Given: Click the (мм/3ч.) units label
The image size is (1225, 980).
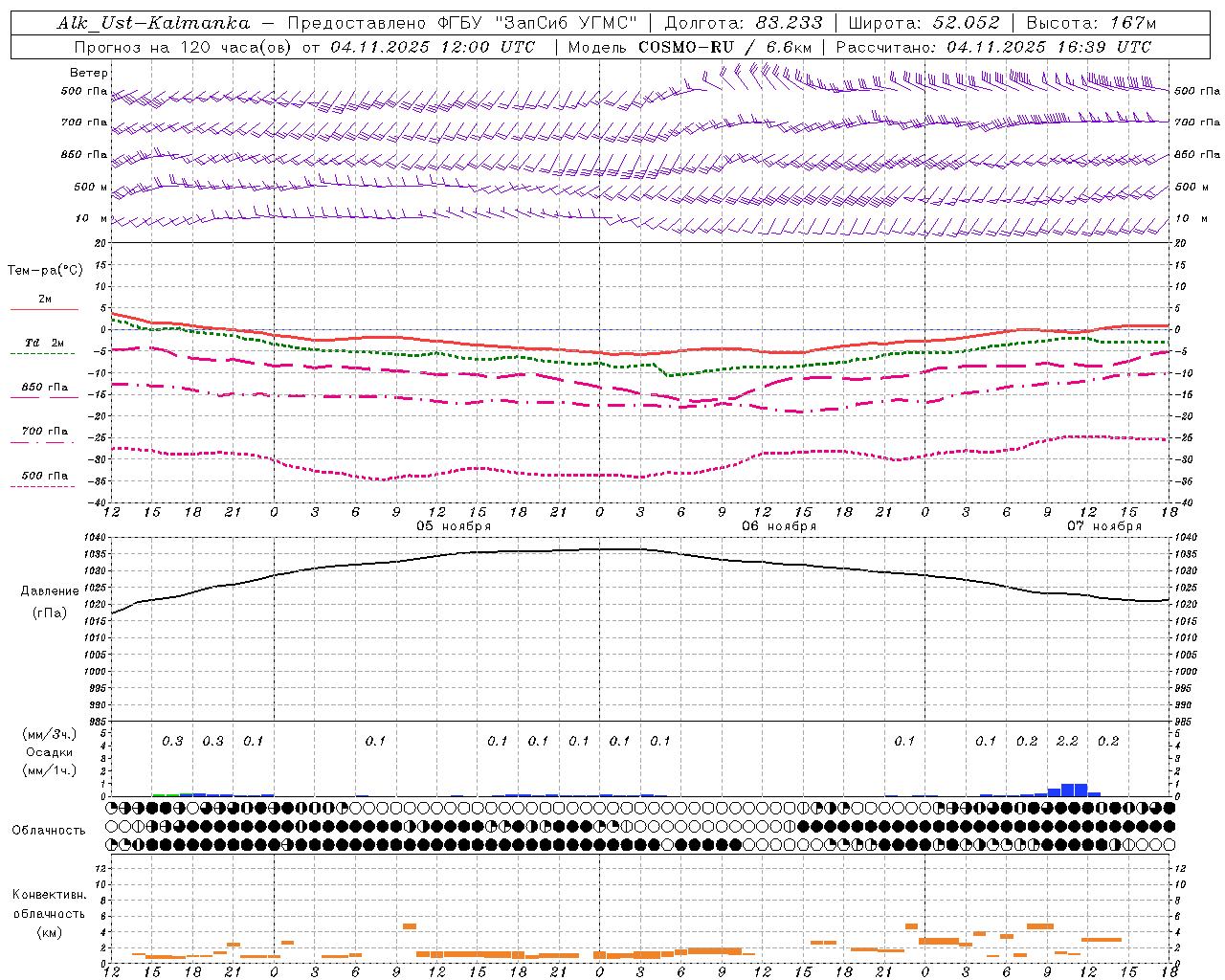Looking at the screenshot, I should point(50,735).
